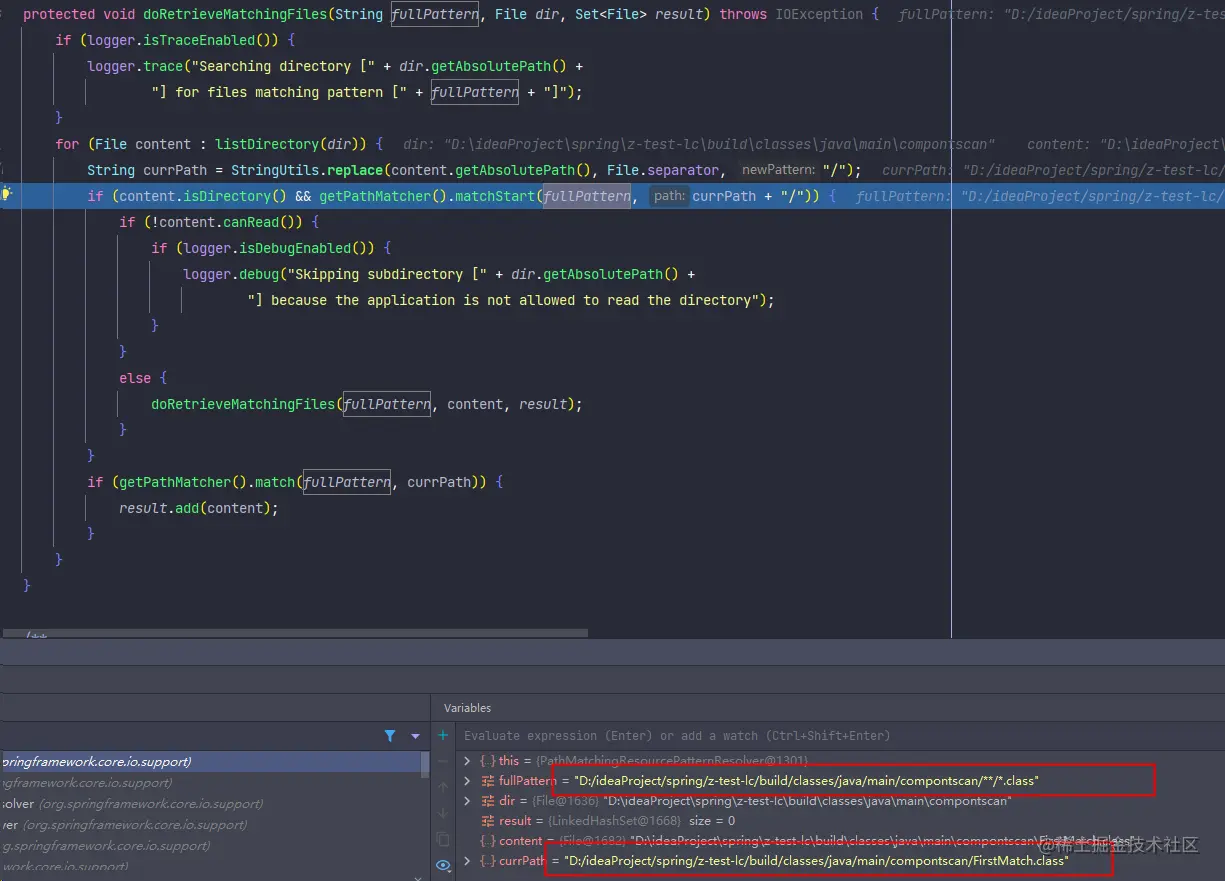The image size is (1225, 881).
Task: Select the second stack frame row
Action: [x=210, y=783]
